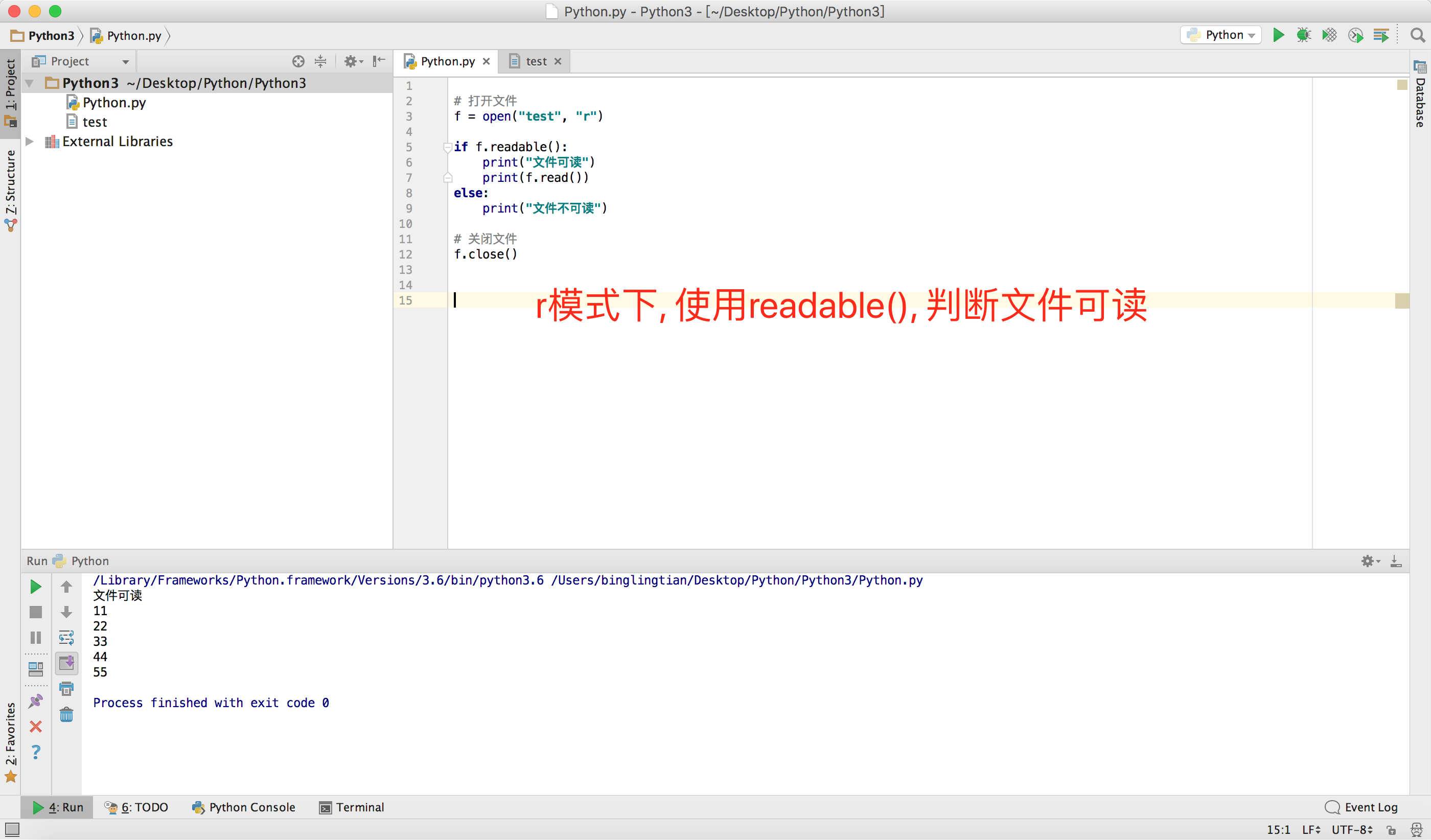This screenshot has height=840, width=1431.
Task: Select Python.py file in project tree
Action: pyautogui.click(x=113, y=103)
